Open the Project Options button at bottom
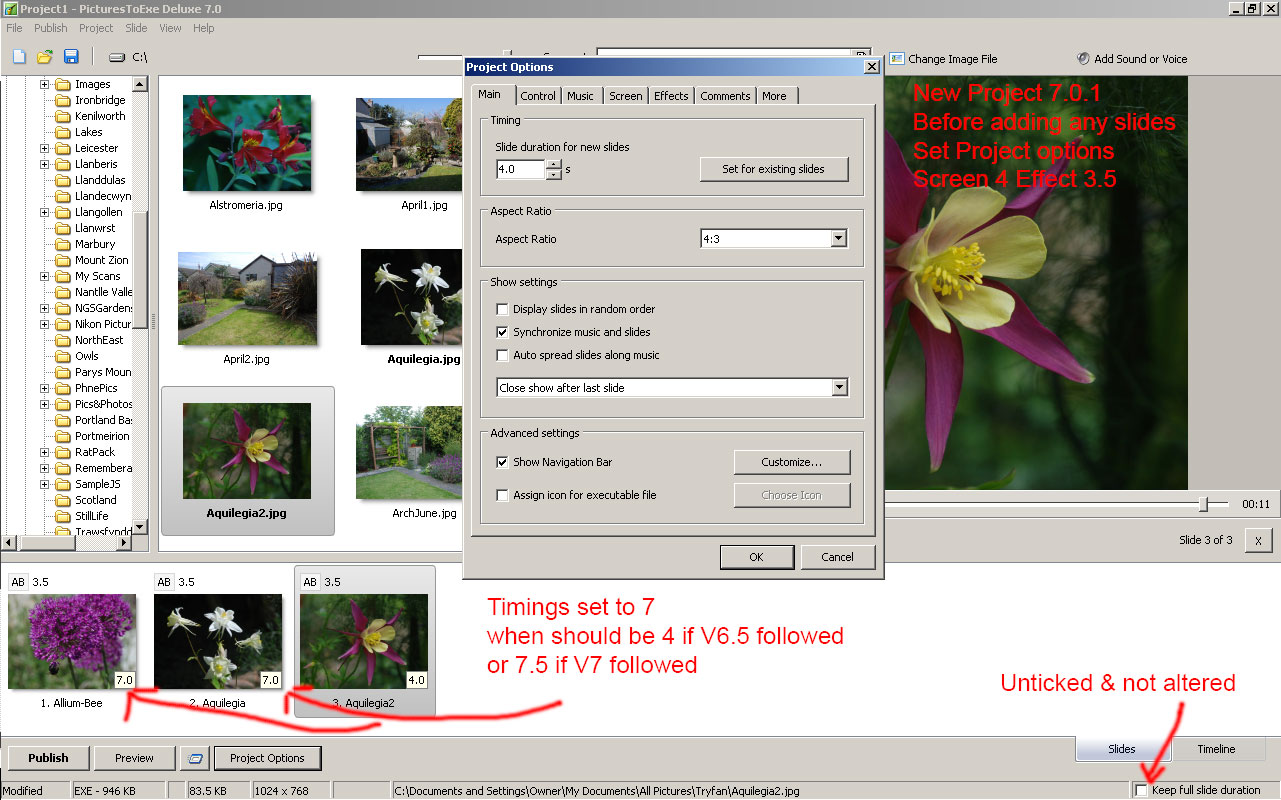Screen dimensions: 1281x800 [x=268, y=758]
